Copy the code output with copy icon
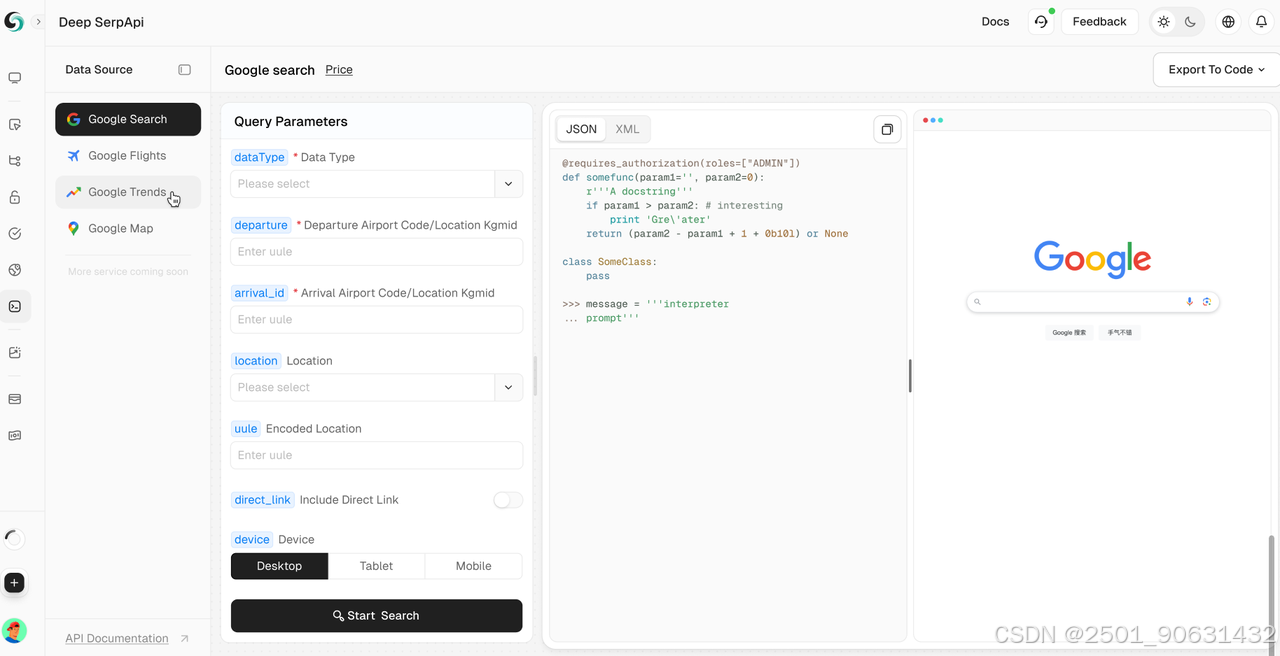This screenshot has height=656, width=1280. click(x=887, y=129)
